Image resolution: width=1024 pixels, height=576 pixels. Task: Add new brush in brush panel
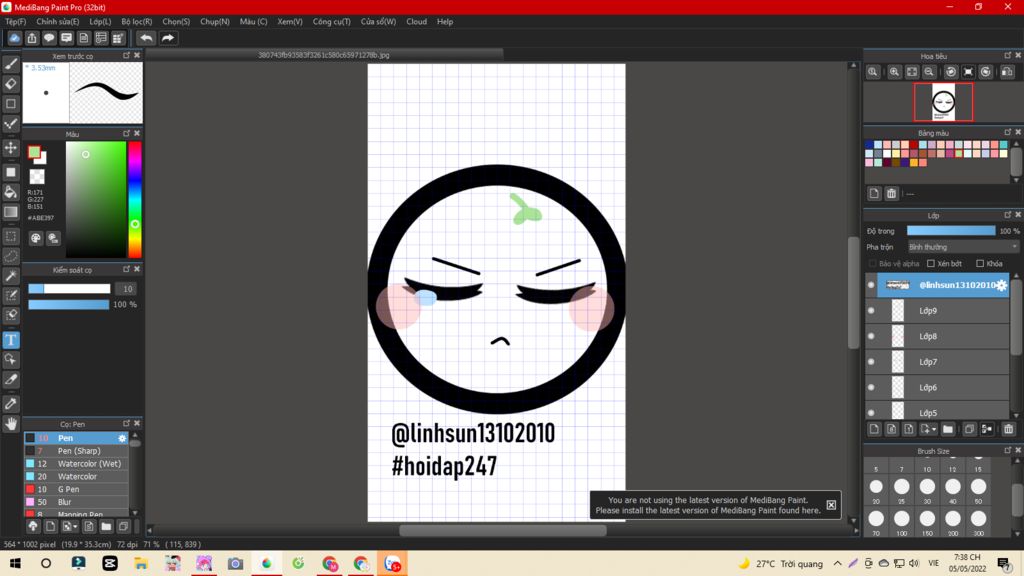(x=50, y=526)
